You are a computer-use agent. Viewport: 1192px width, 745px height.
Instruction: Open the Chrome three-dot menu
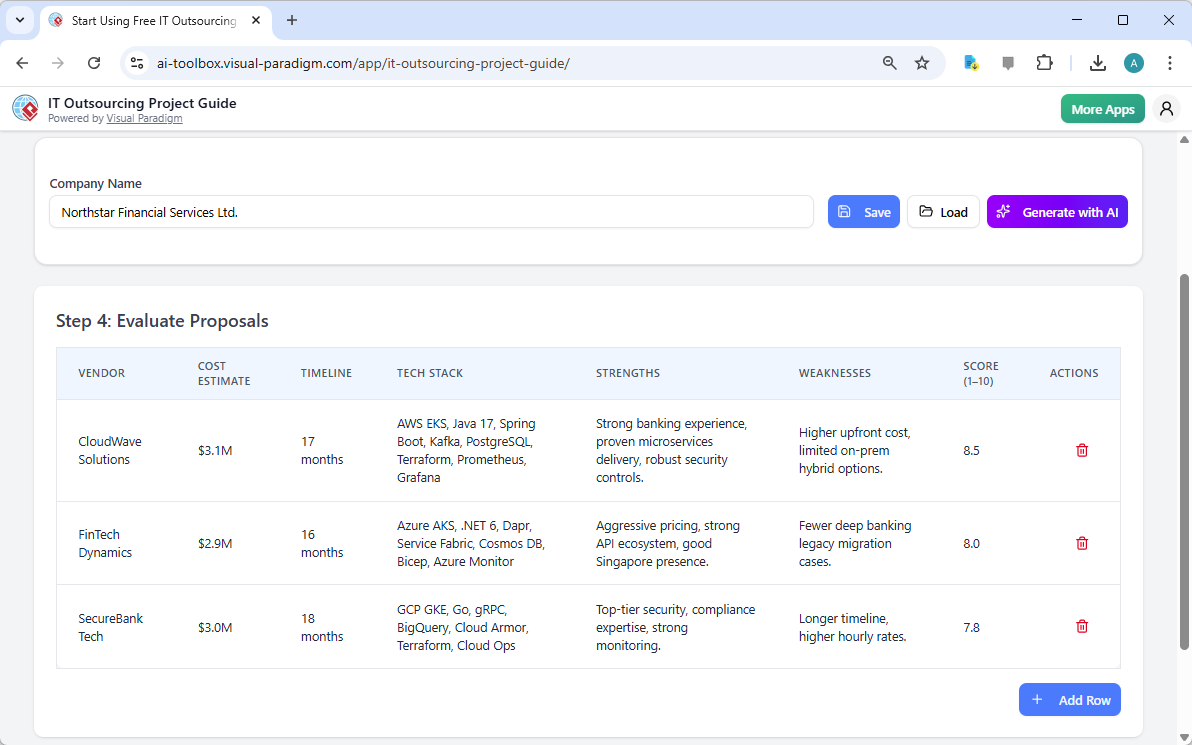(x=1170, y=62)
